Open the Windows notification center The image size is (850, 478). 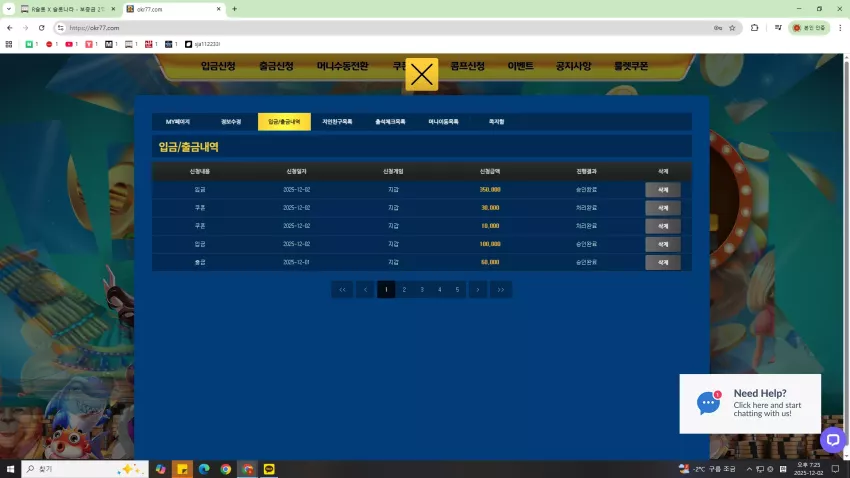click(x=836, y=469)
